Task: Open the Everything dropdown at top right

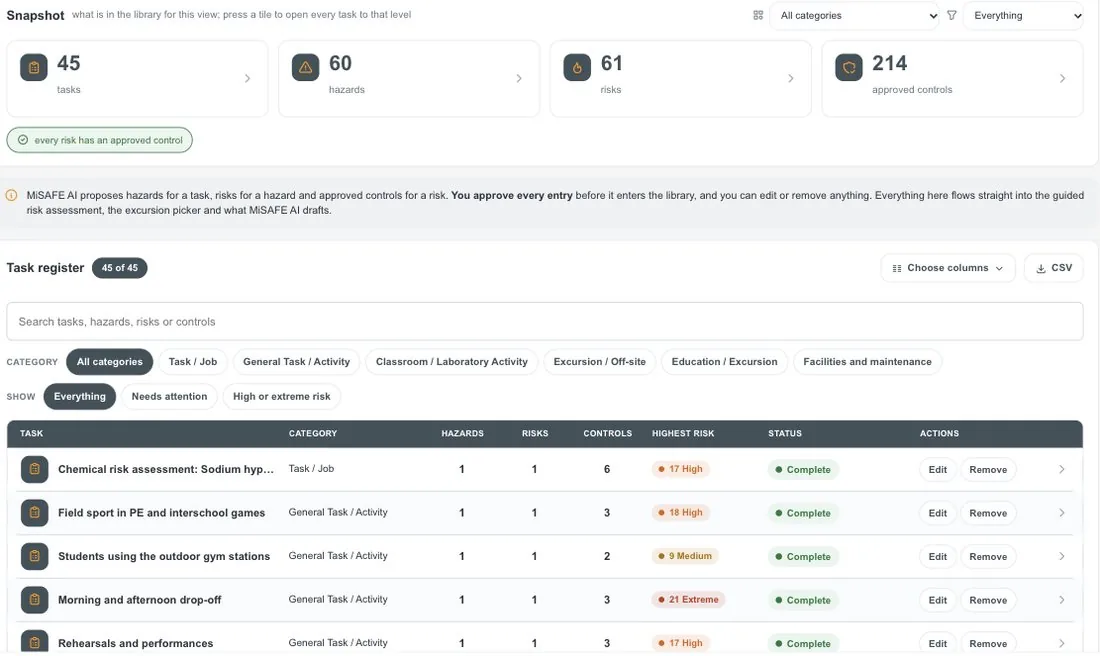Action: [1024, 15]
